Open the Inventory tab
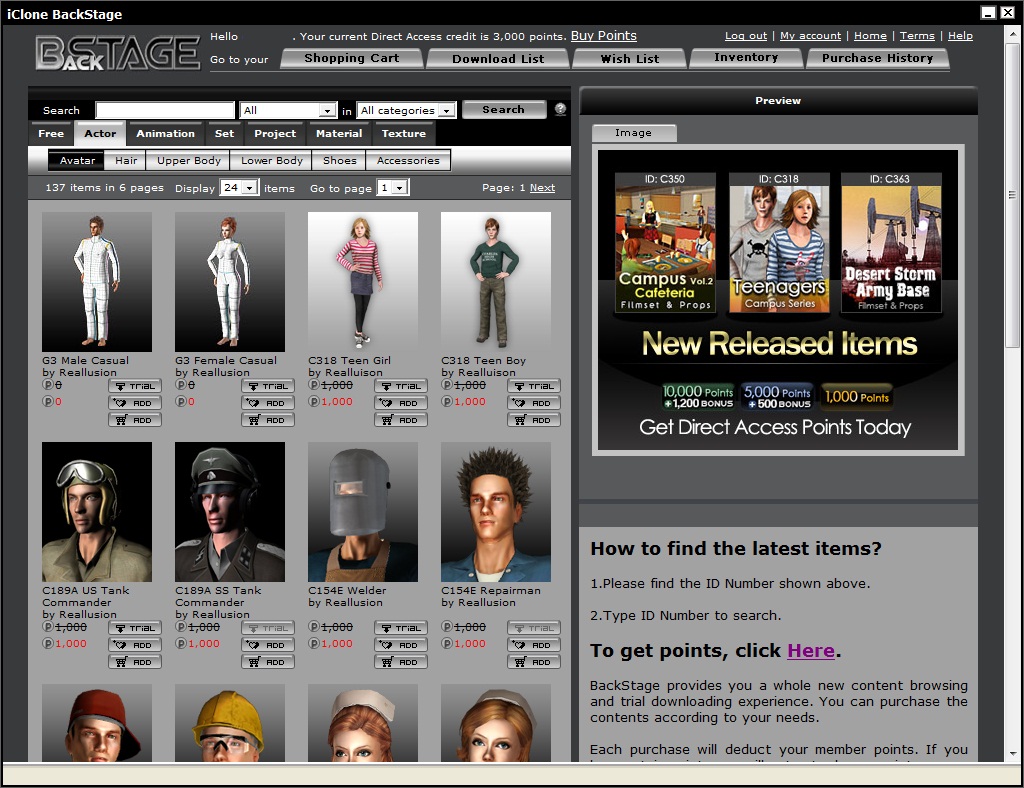 [746, 57]
